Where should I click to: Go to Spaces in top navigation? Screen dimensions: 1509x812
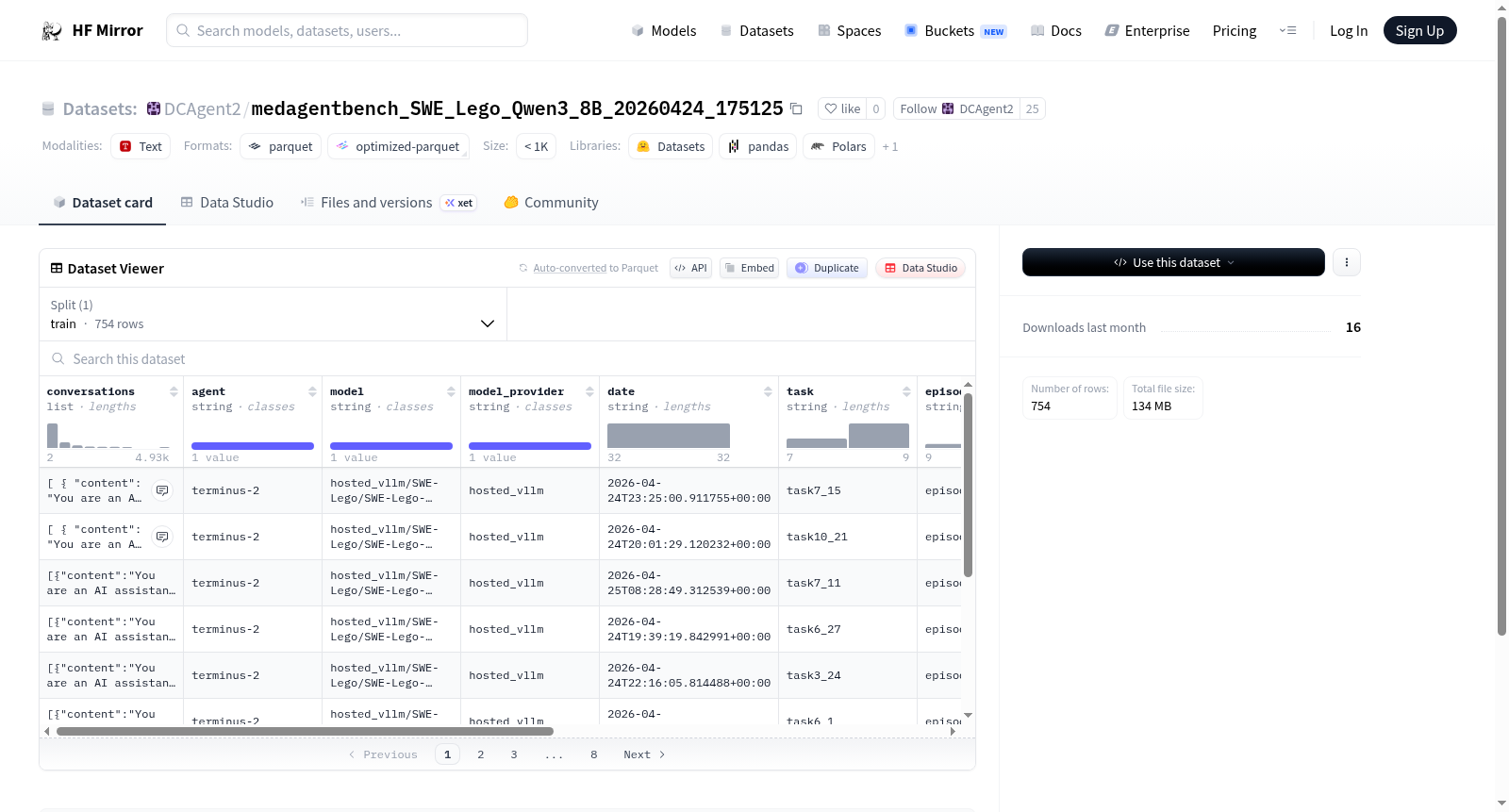pos(850,30)
